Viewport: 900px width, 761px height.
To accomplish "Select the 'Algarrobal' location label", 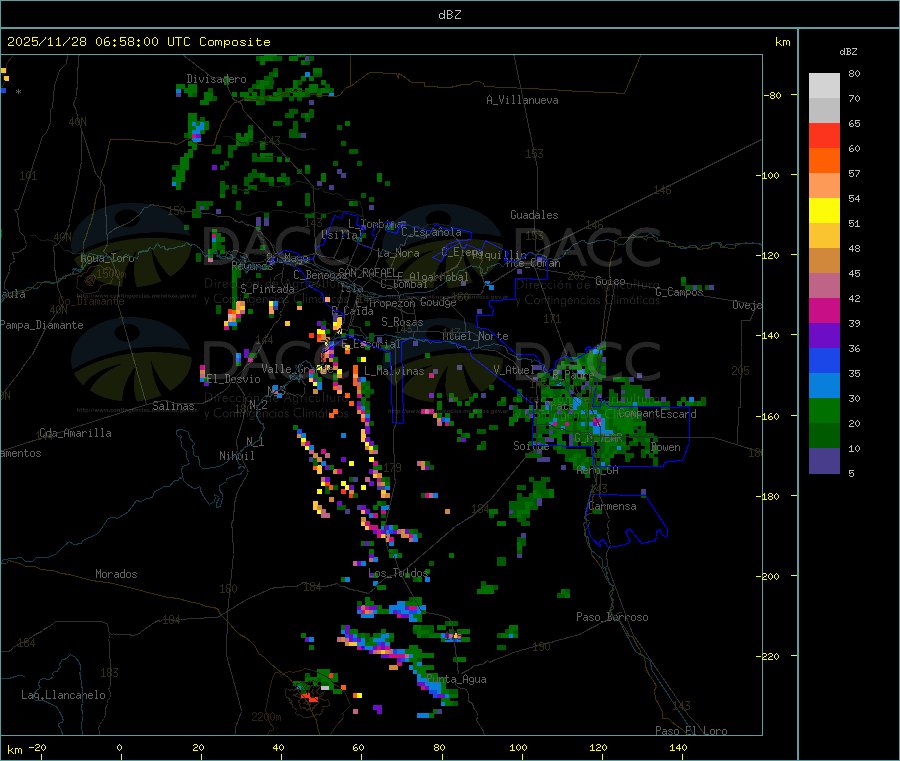I will (x=439, y=277).
